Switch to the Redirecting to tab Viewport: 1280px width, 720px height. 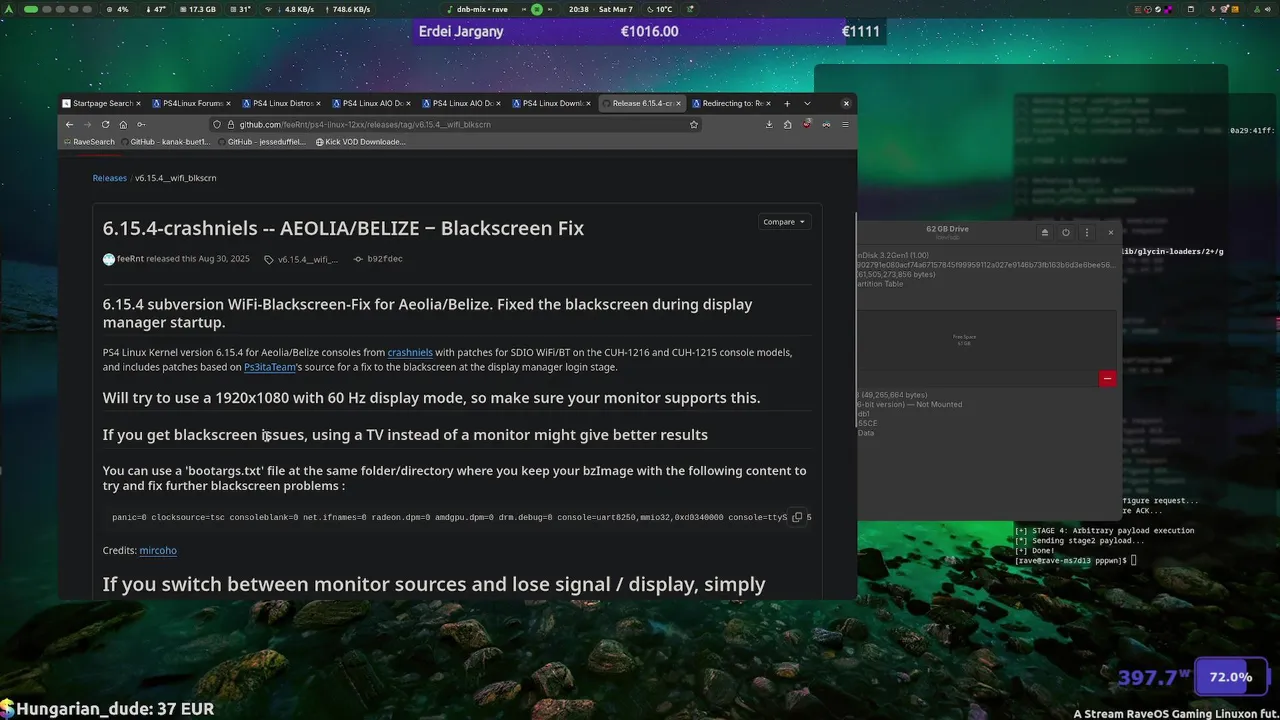tap(733, 103)
